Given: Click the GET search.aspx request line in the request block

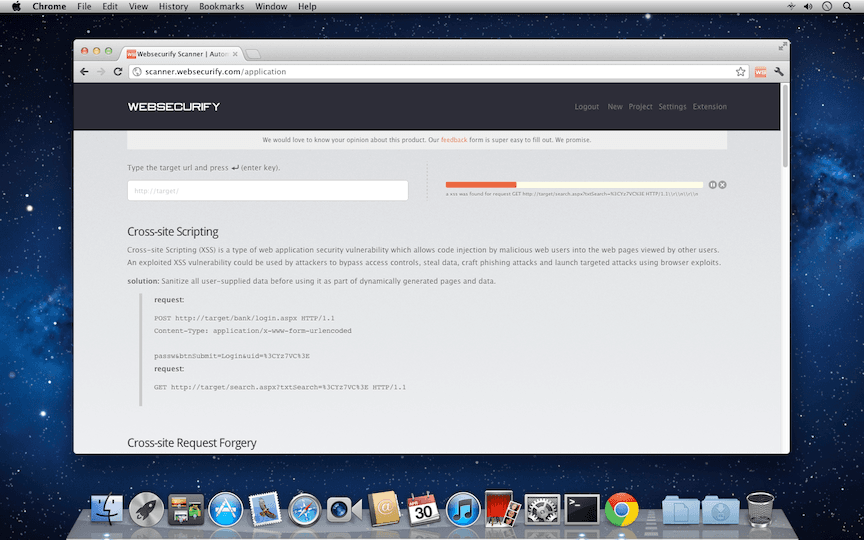Looking at the screenshot, I should 280,387.
